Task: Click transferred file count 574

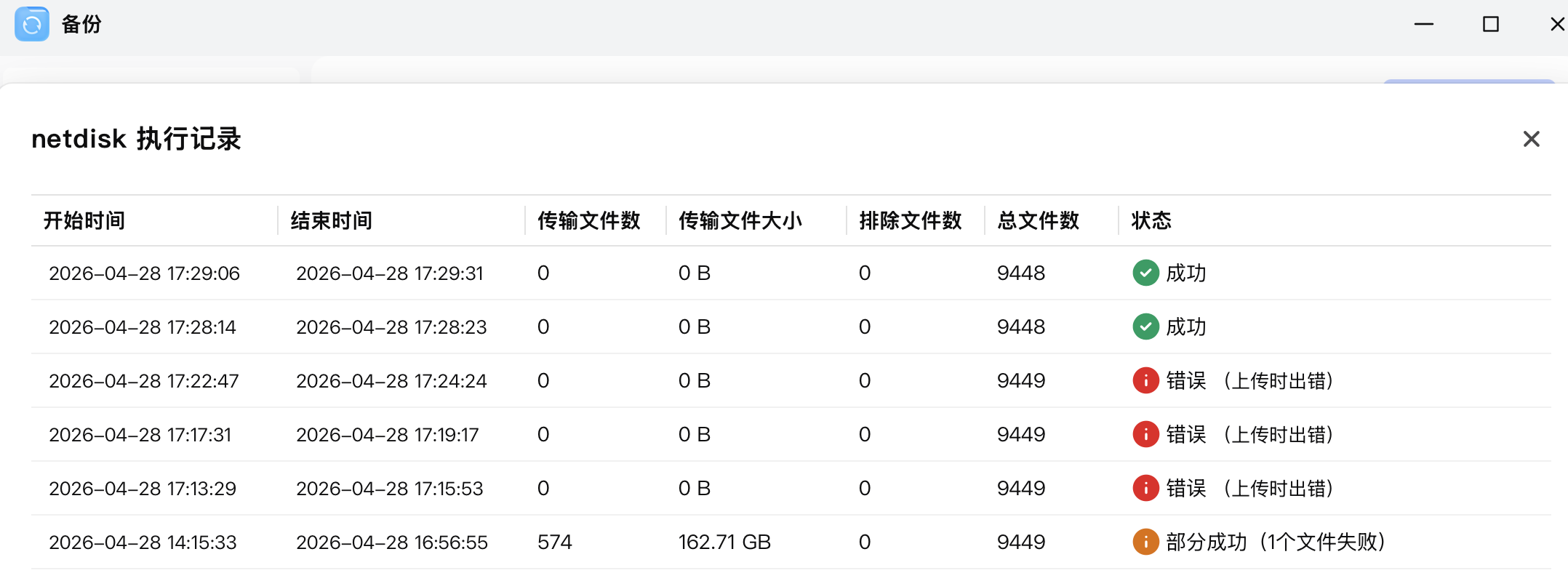Action: pos(555,542)
